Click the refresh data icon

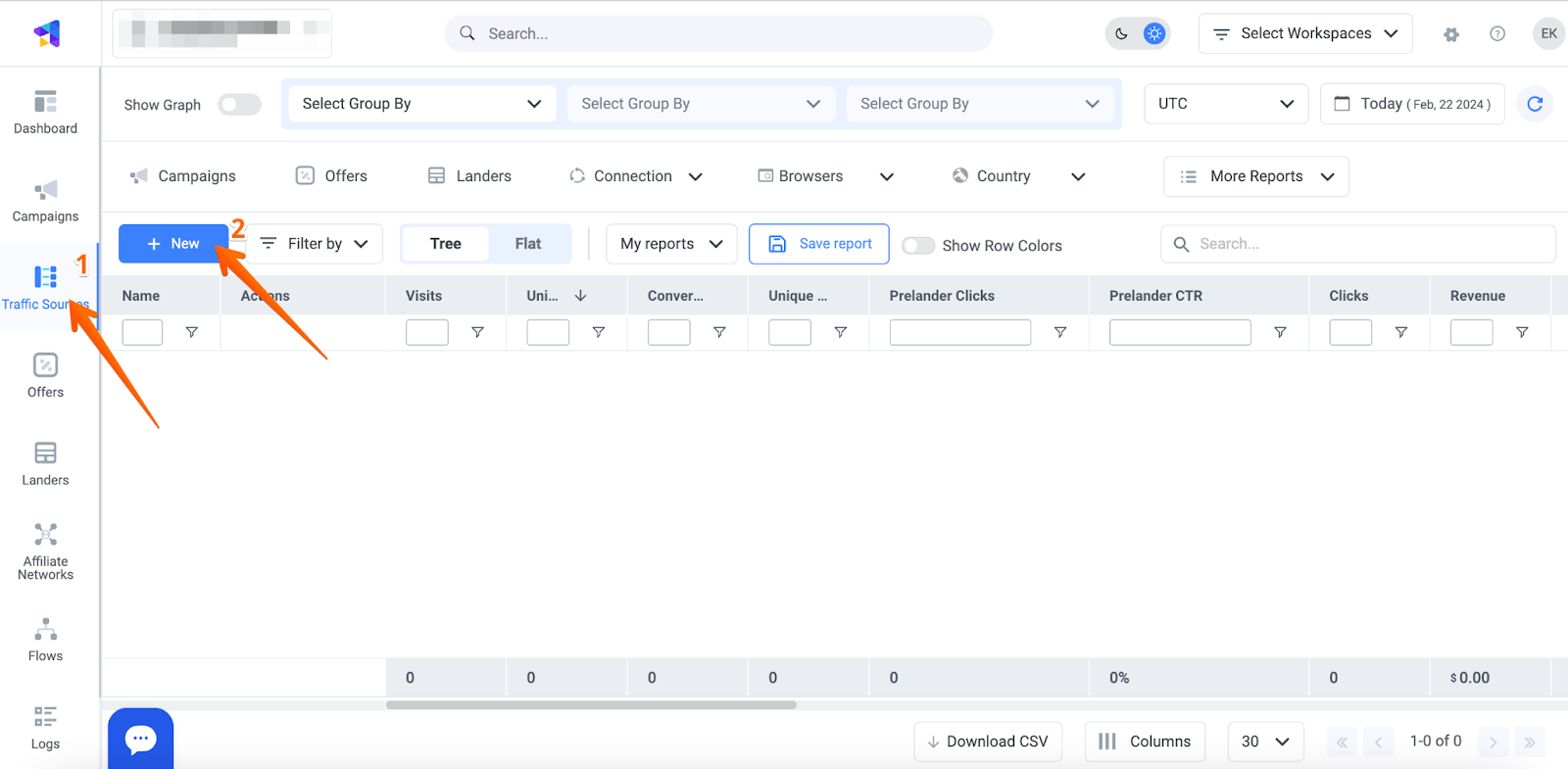pos(1535,104)
